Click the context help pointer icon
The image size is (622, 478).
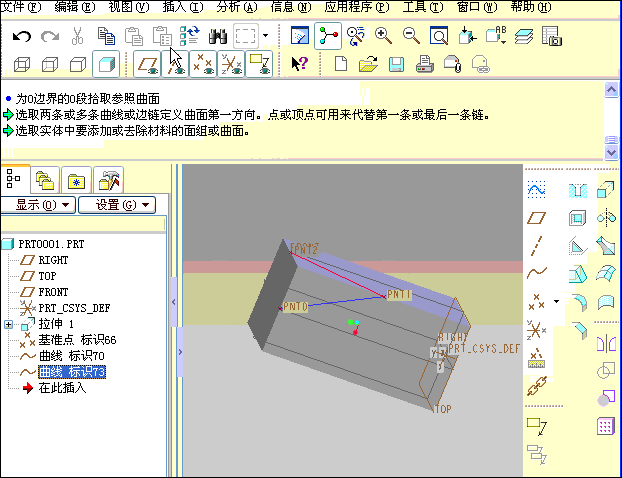tap(299, 64)
